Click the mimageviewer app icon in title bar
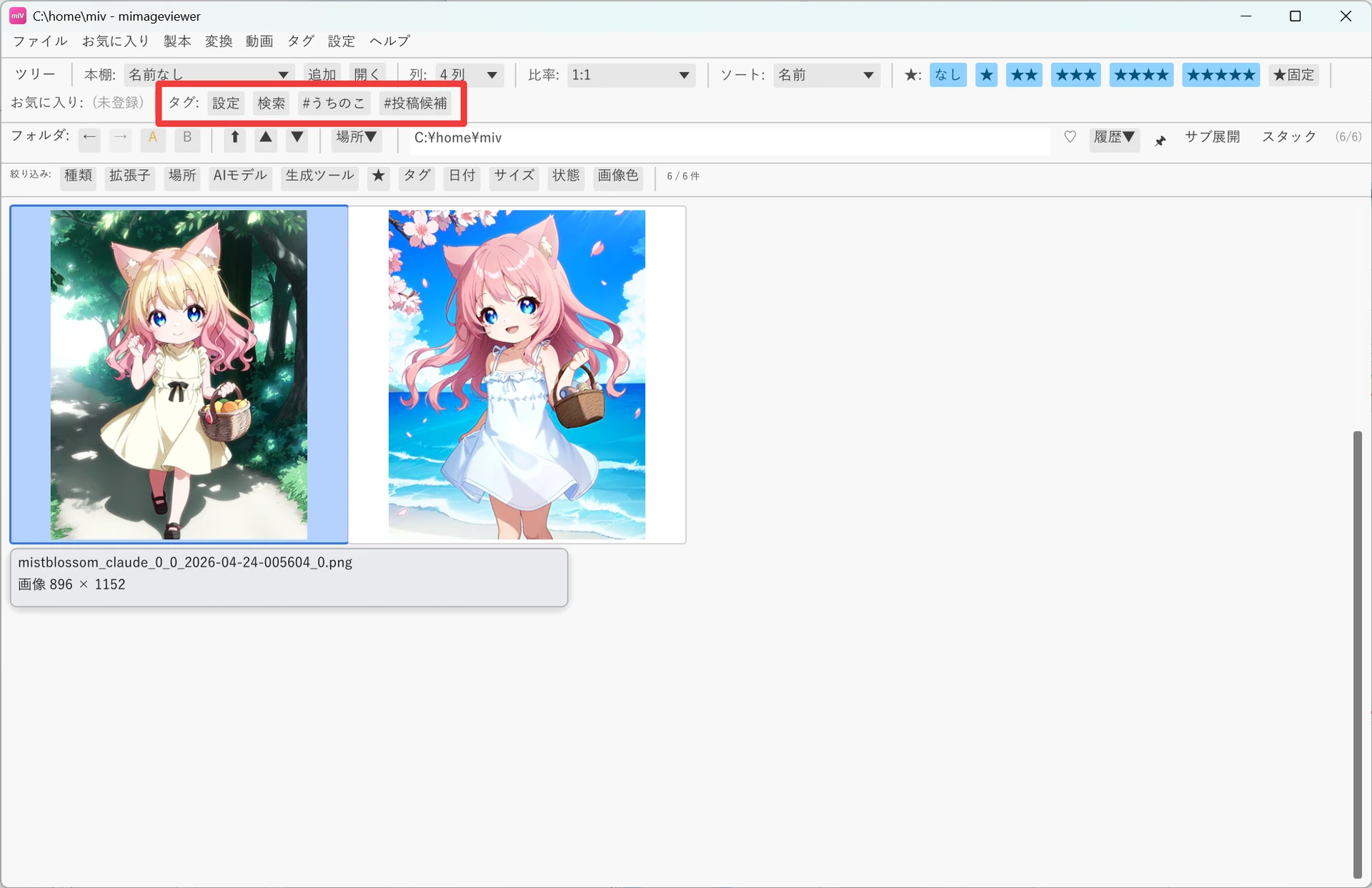Viewport: 1372px width, 888px height. (x=18, y=16)
